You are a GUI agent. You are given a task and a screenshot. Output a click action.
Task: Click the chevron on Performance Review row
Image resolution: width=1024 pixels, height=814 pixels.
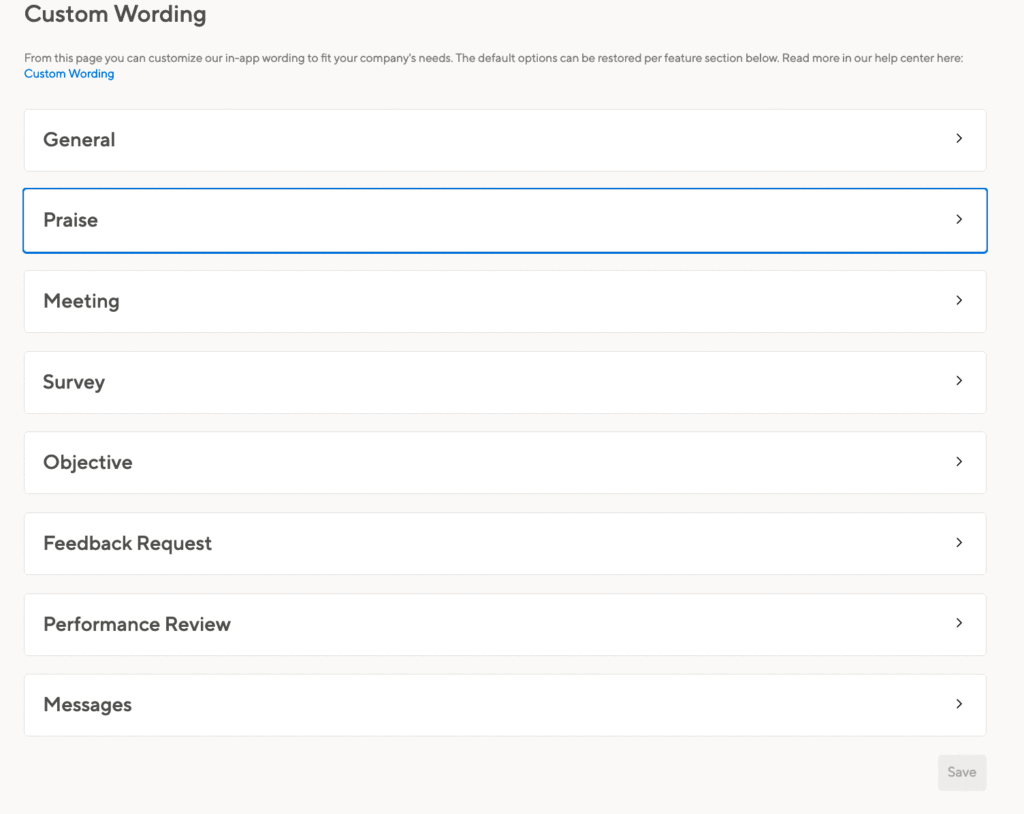959,623
